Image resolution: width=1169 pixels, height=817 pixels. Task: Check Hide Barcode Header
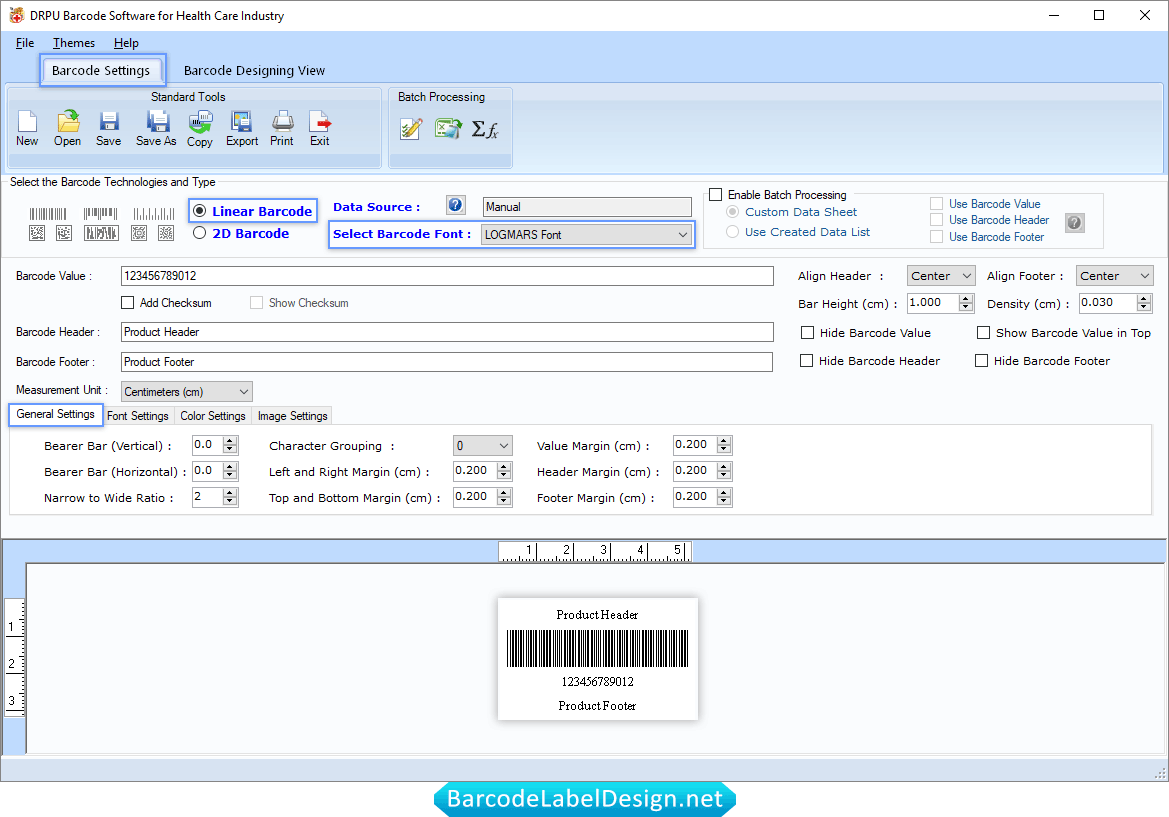(x=807, y=361)
